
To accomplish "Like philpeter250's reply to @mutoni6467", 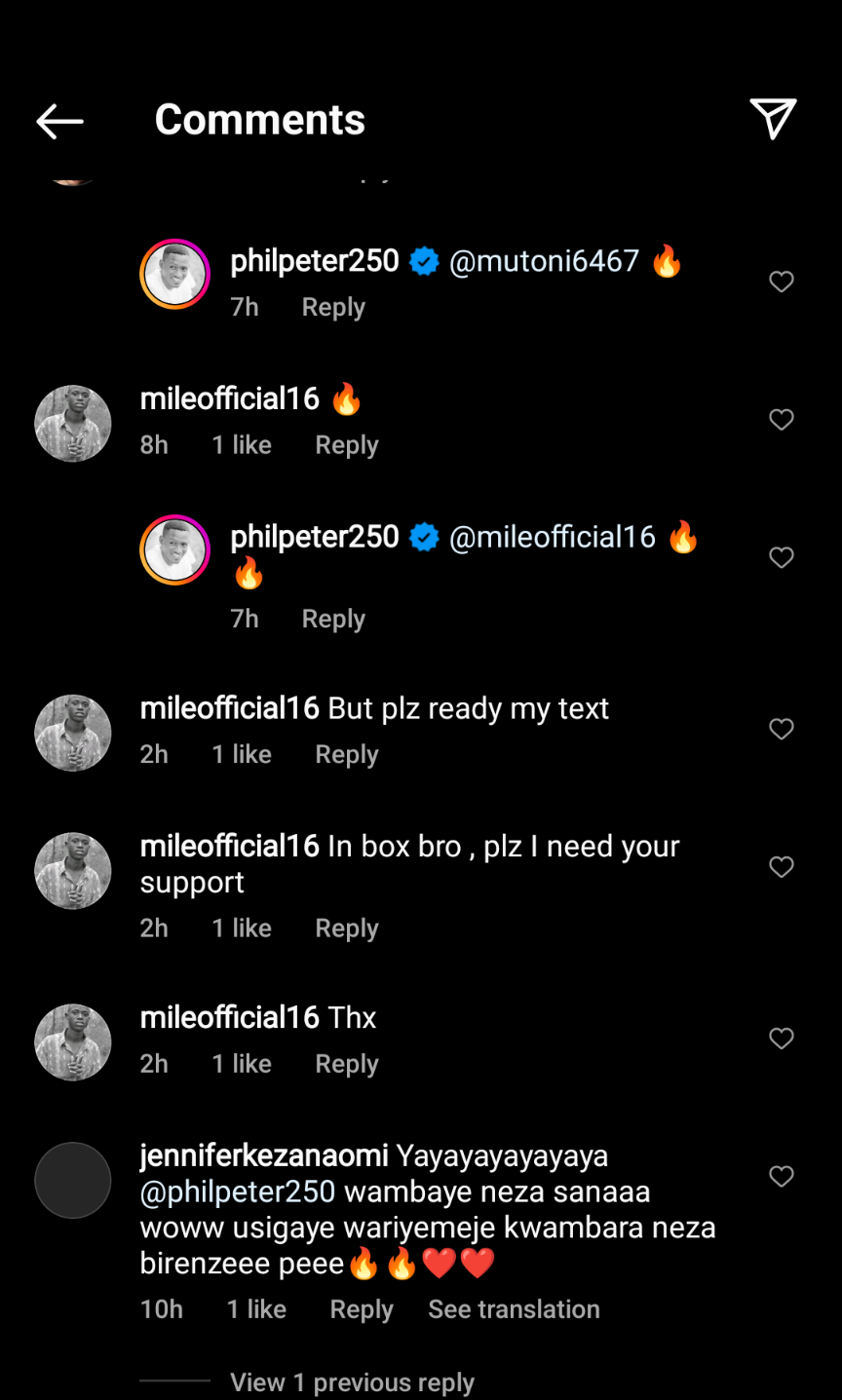I will pos(782,282).
